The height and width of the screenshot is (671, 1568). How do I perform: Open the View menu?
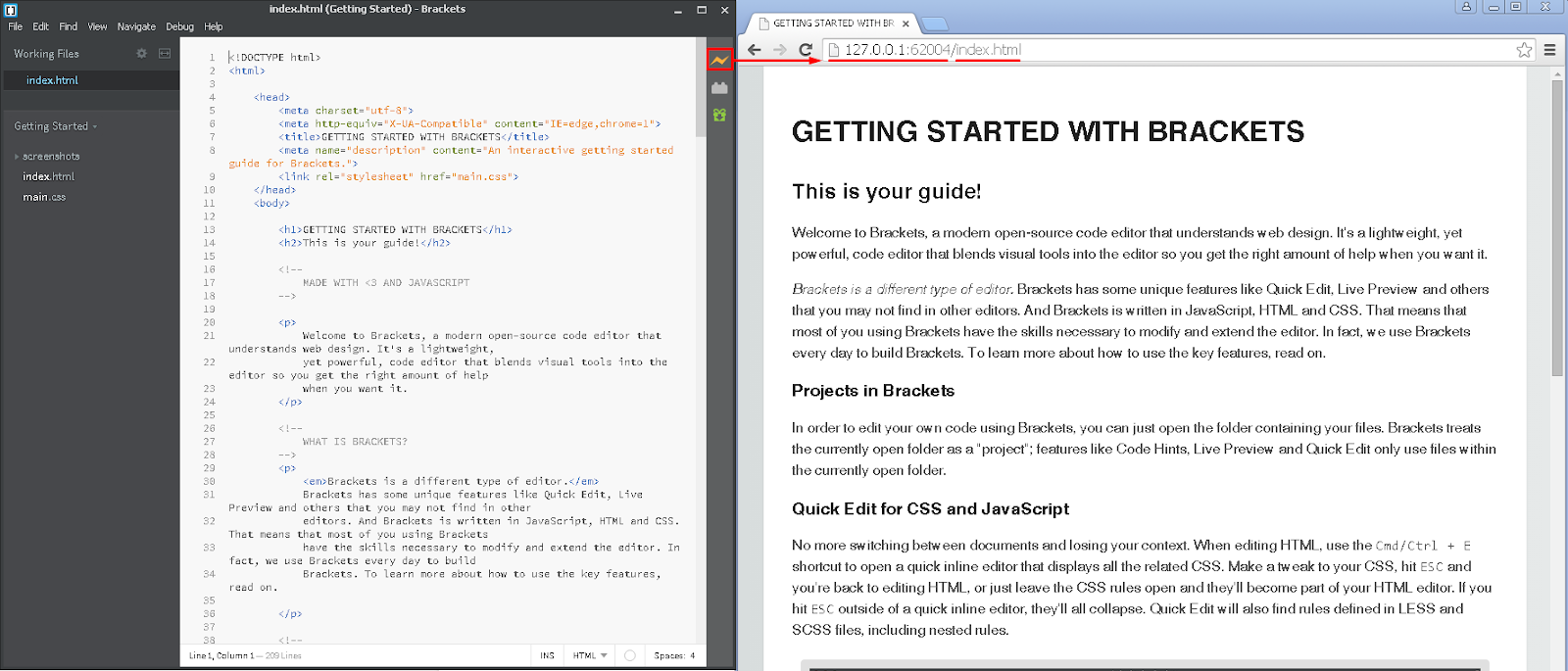point(97,26)
